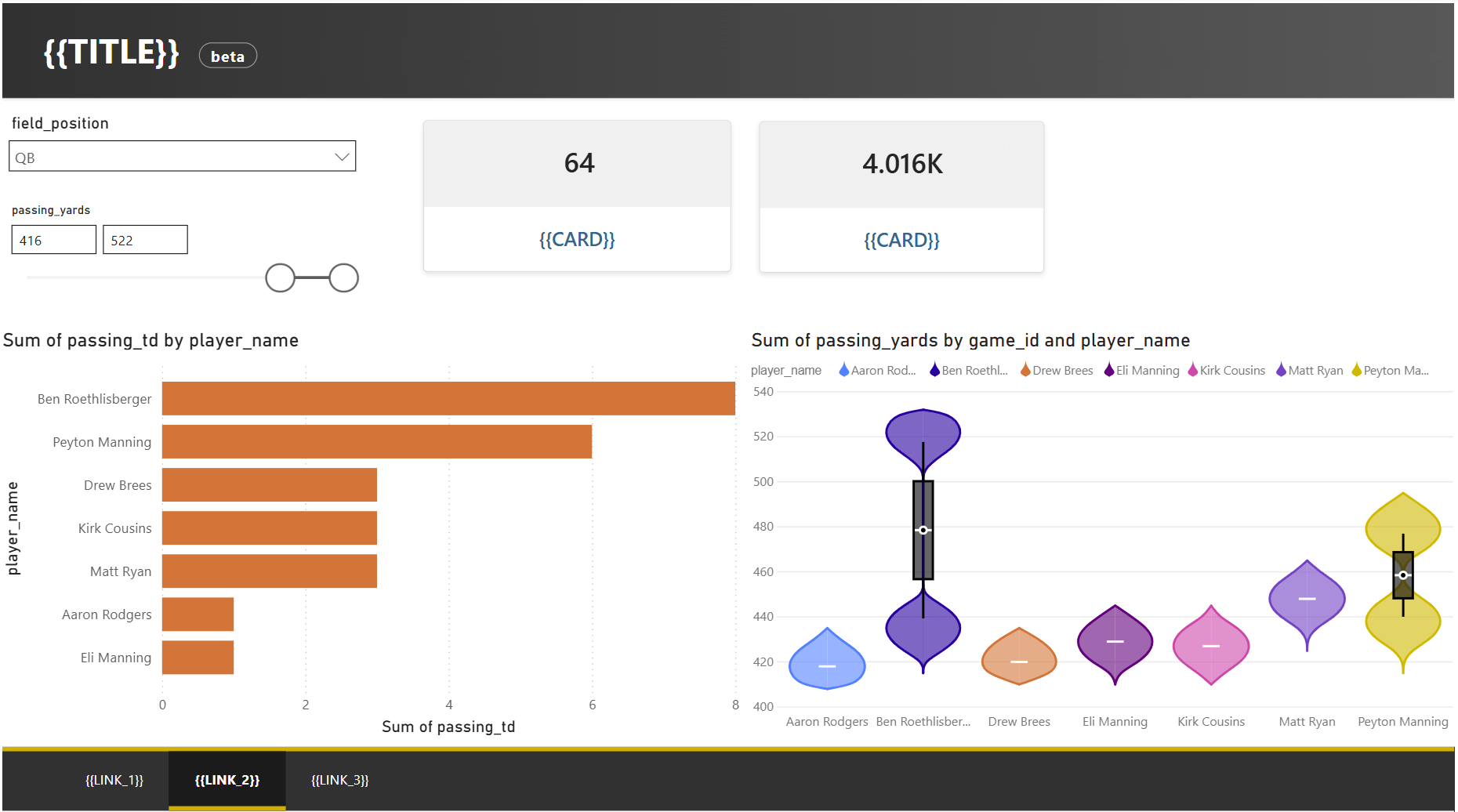1458x812 pixels.
Task: Click the Matt Ryan legend droplet icon
Action: [x=1281, y=370]
